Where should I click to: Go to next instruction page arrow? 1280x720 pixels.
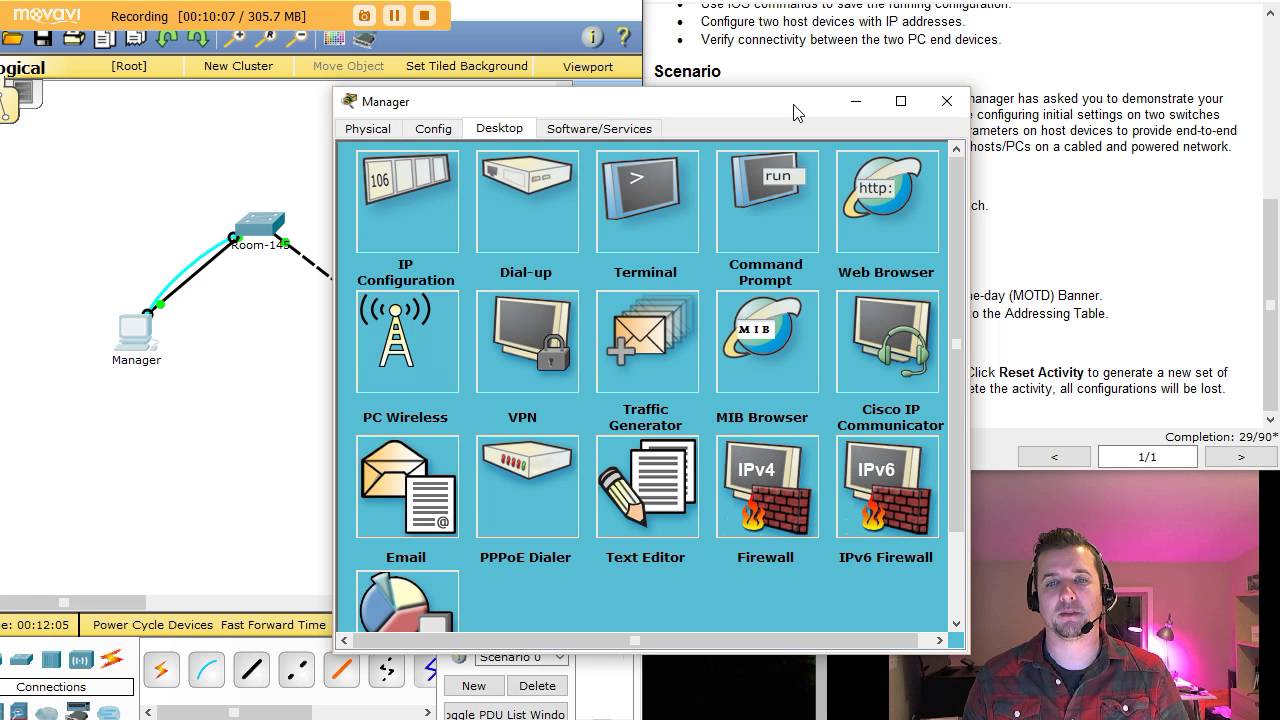click(x=1241, y=457)
